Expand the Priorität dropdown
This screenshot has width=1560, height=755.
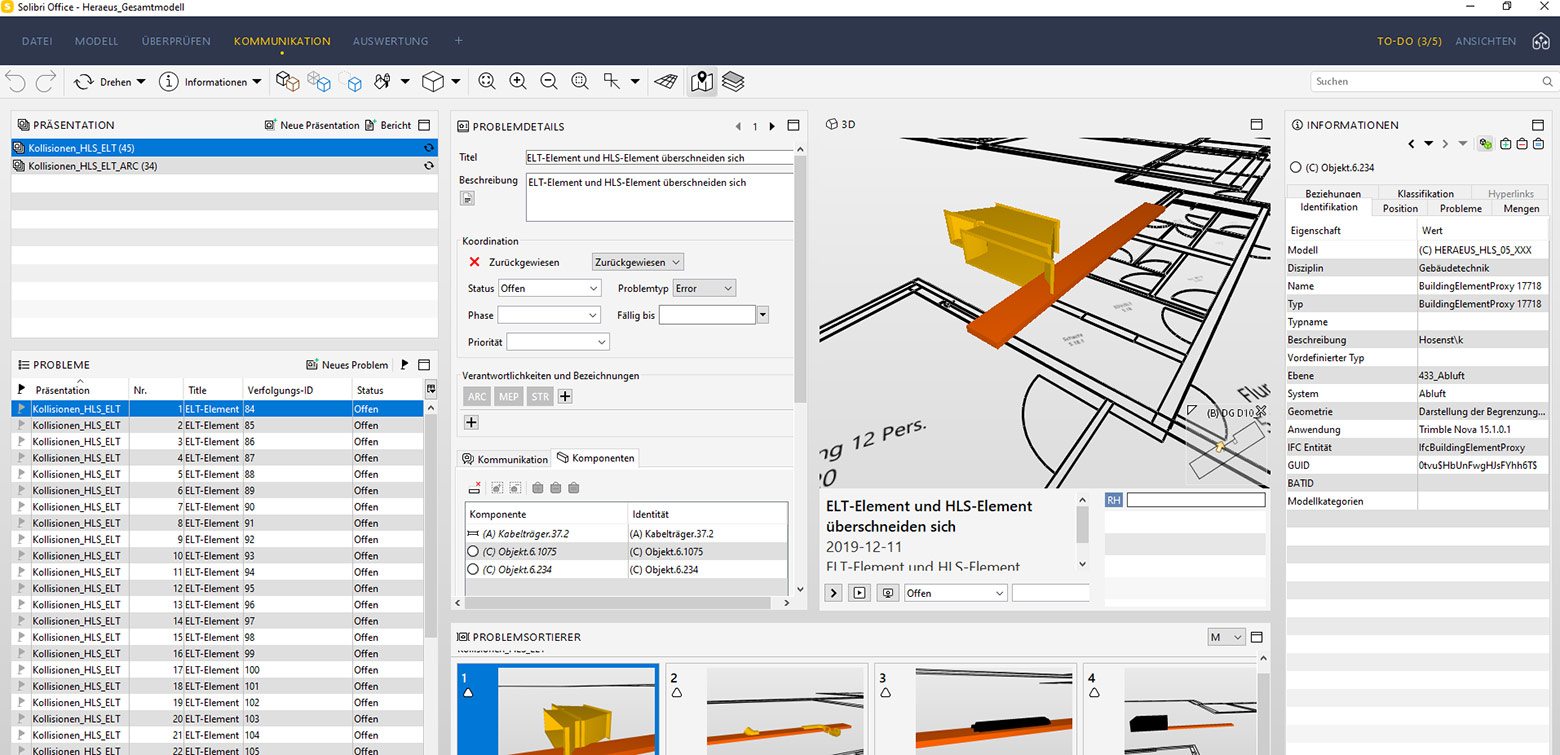tap(558, 342)
